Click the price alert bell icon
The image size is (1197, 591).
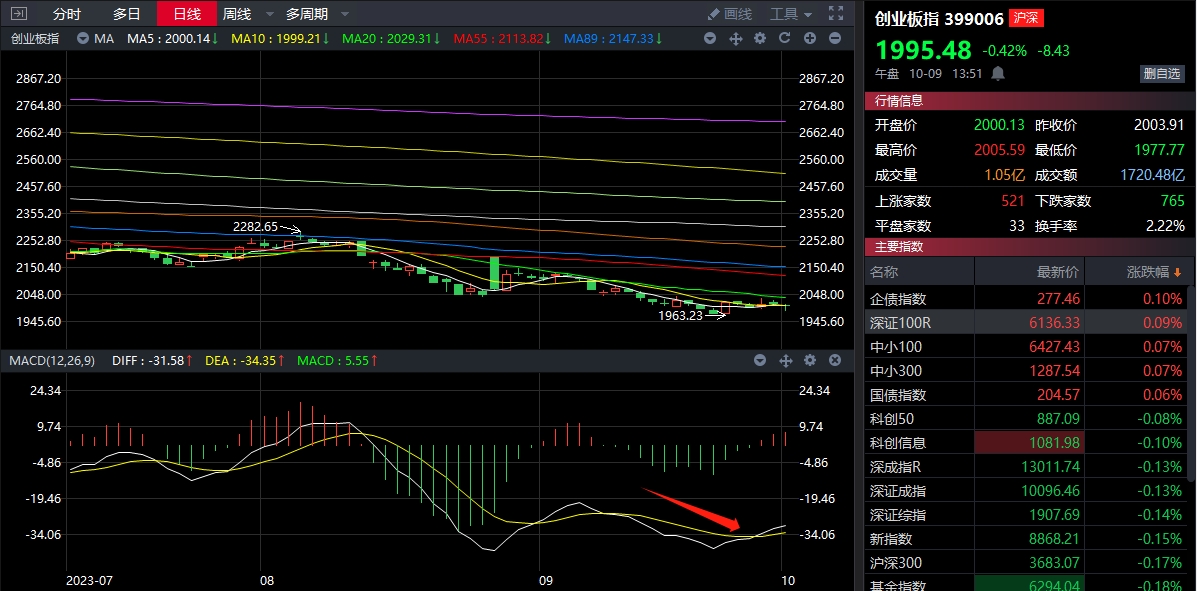tap(997, 73)
